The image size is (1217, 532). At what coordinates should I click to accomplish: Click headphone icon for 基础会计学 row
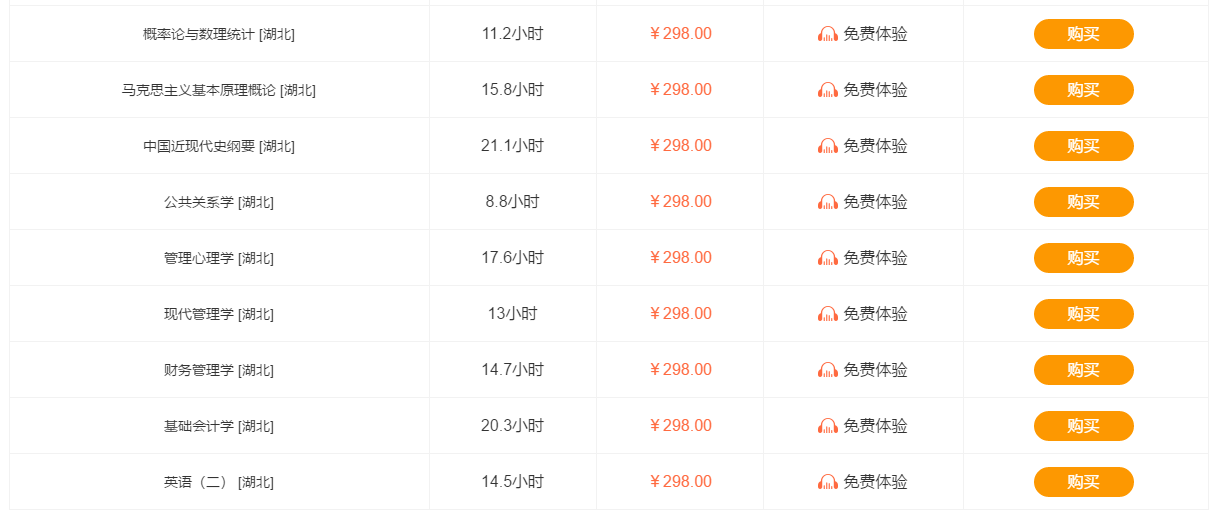point(828,426)
